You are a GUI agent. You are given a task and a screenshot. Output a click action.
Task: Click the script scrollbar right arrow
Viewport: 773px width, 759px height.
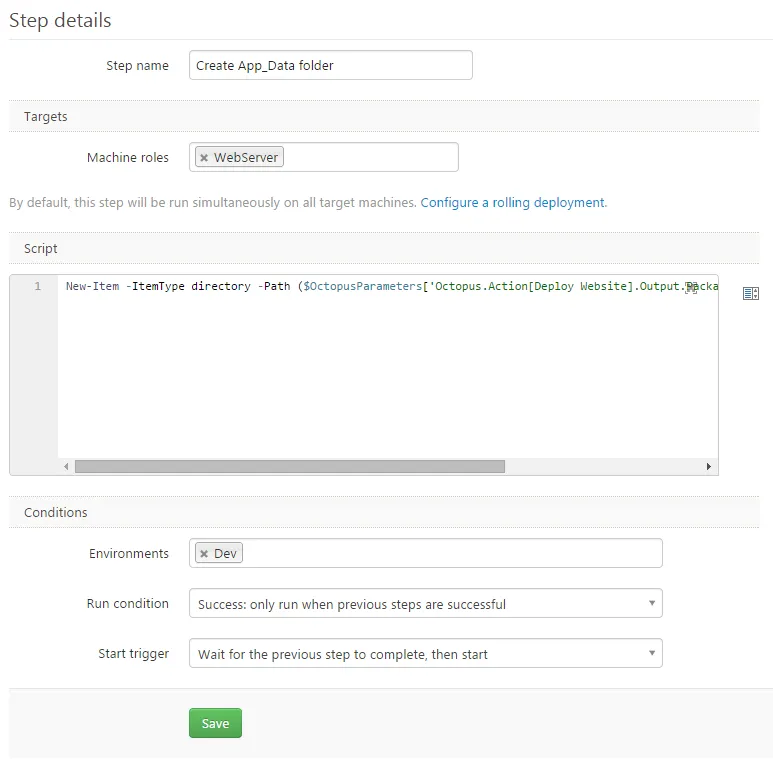(x=709, y=466)
